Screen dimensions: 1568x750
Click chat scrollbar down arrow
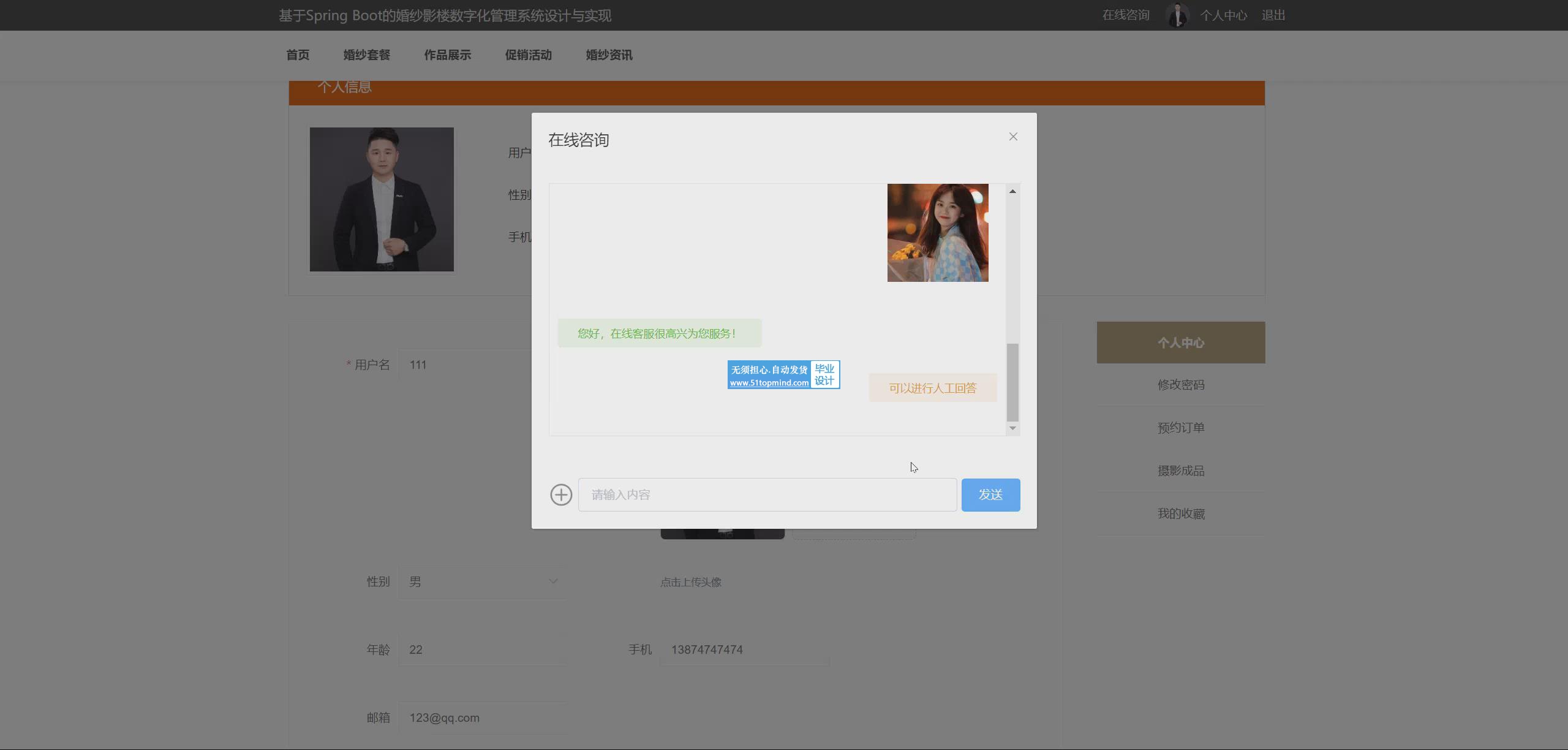(1012, 428)
